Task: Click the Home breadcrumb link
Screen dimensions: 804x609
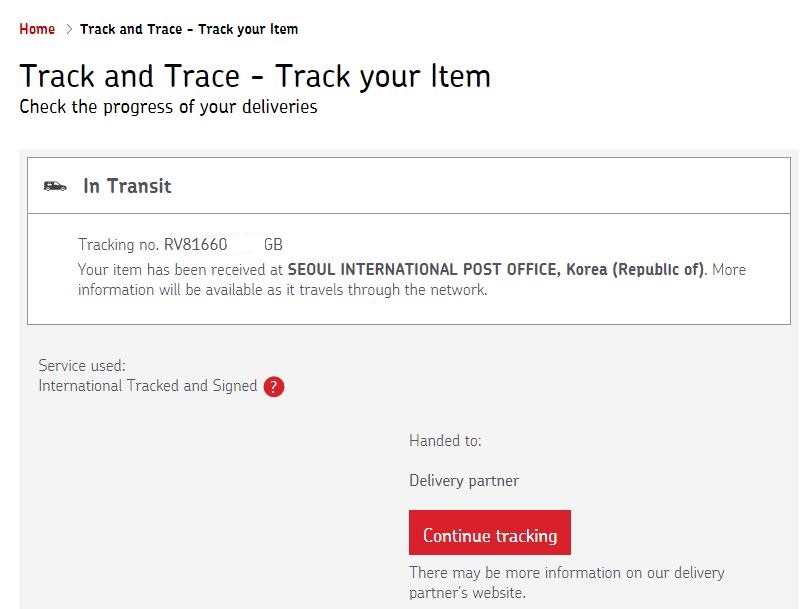Action: [37, 29]
